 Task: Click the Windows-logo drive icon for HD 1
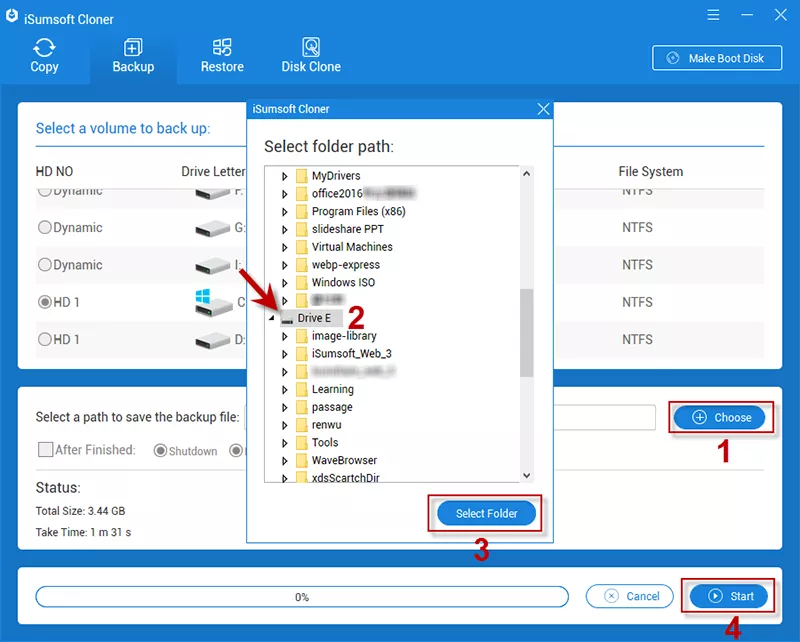click(213, 301)
